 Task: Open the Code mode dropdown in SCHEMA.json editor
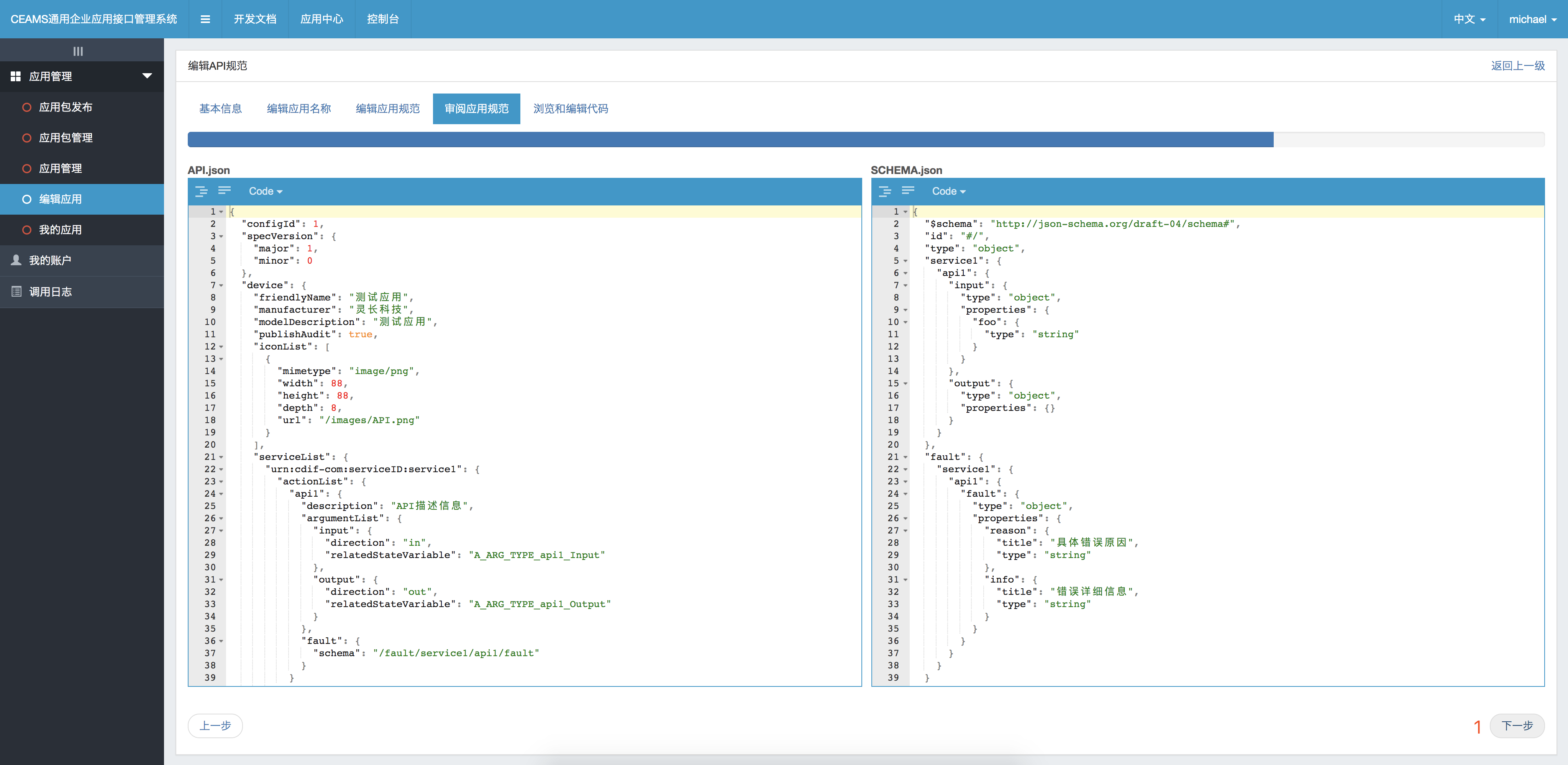948,191
